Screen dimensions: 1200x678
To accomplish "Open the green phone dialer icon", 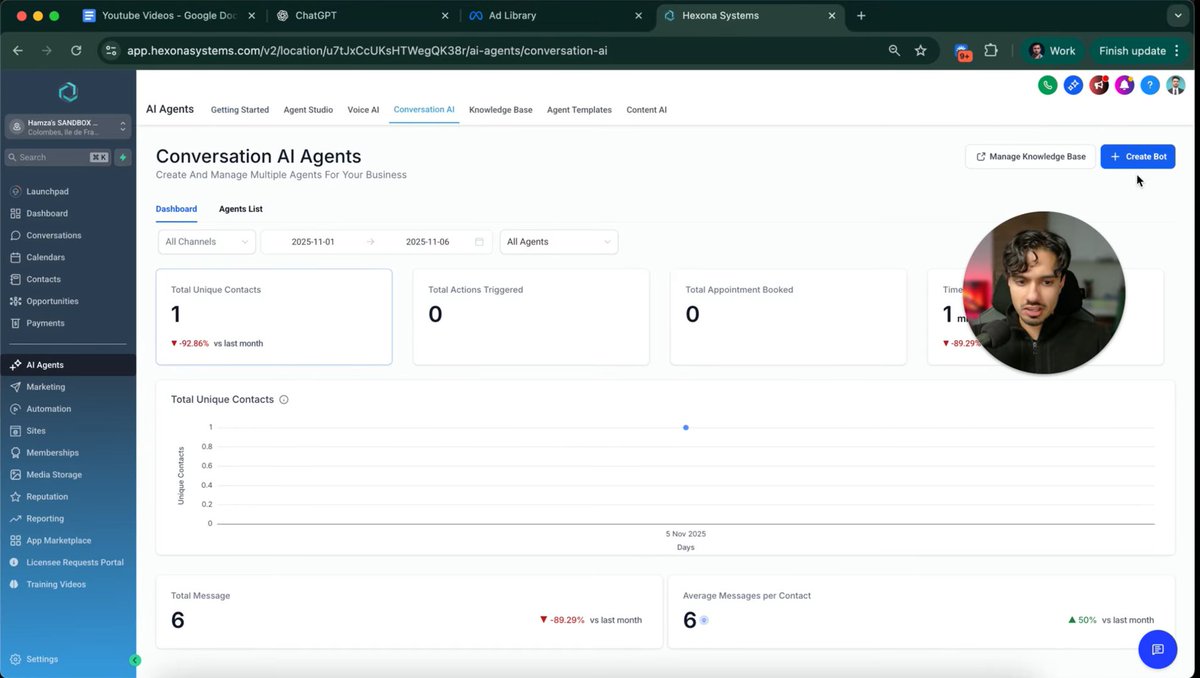I will pyautogui.click(x=1047, y=85).
